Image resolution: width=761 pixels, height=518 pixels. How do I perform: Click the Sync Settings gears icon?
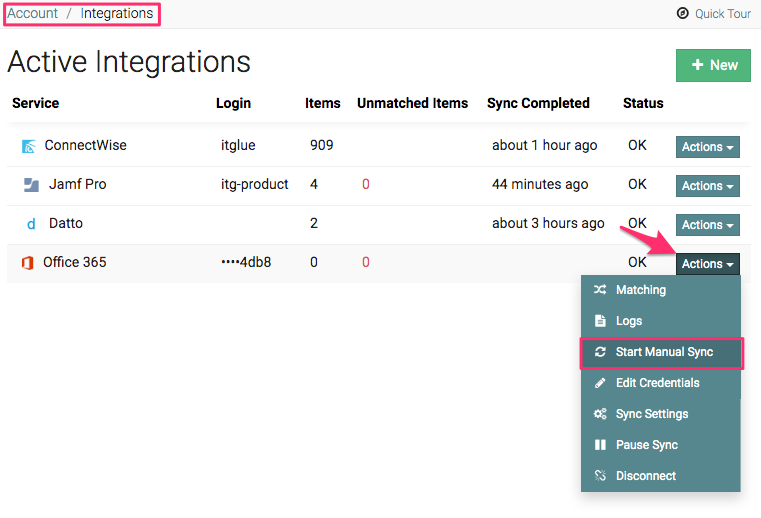click(x=600, y=414)
